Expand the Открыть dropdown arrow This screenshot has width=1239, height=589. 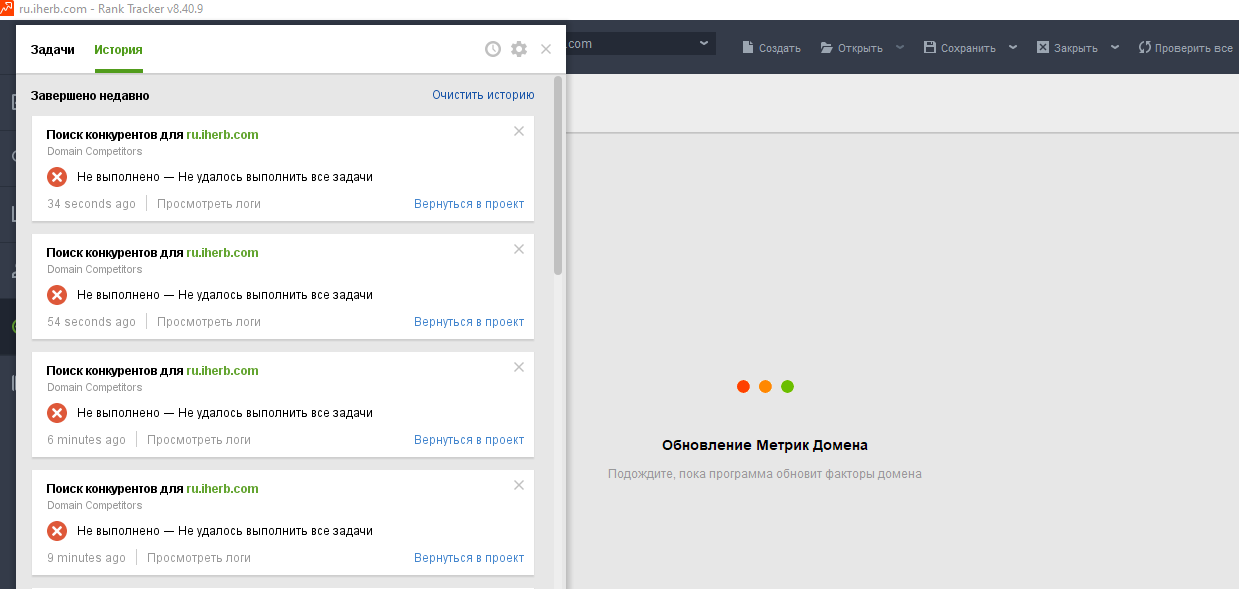tap(899, 47)
